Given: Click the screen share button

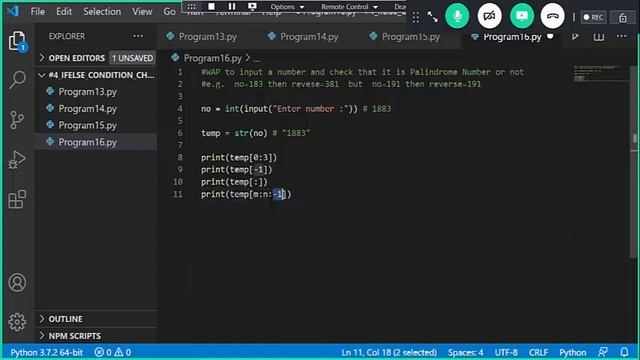Looking at the screenshot, I should pos(522,16).
